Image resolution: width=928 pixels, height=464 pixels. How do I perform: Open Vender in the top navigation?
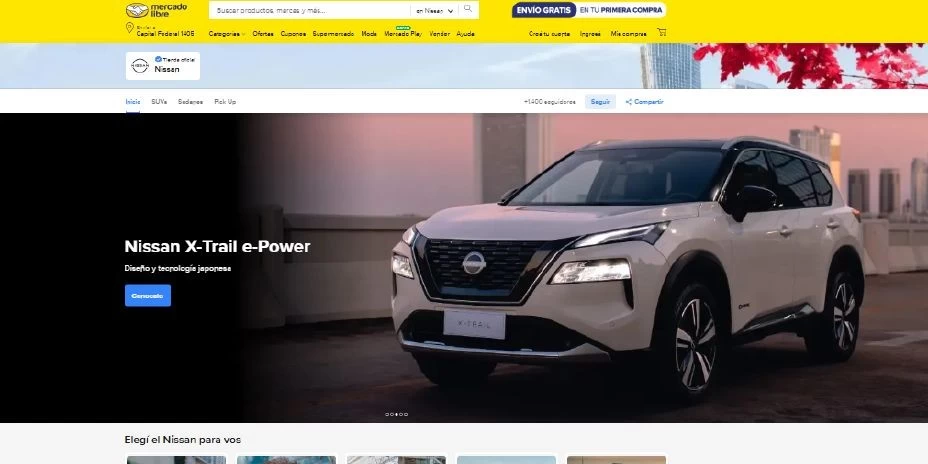tap(440, 34)
